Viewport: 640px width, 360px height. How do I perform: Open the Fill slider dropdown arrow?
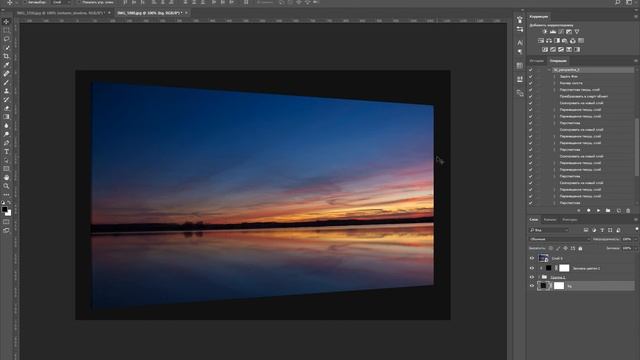pyautogui.click(x=636, y=248)
